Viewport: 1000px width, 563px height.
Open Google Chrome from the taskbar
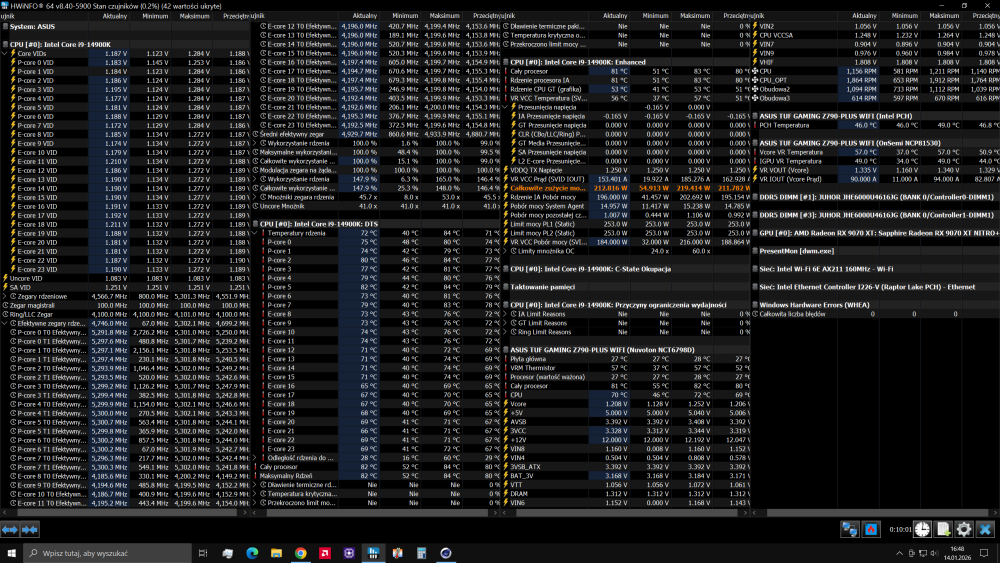click(300, 552)
